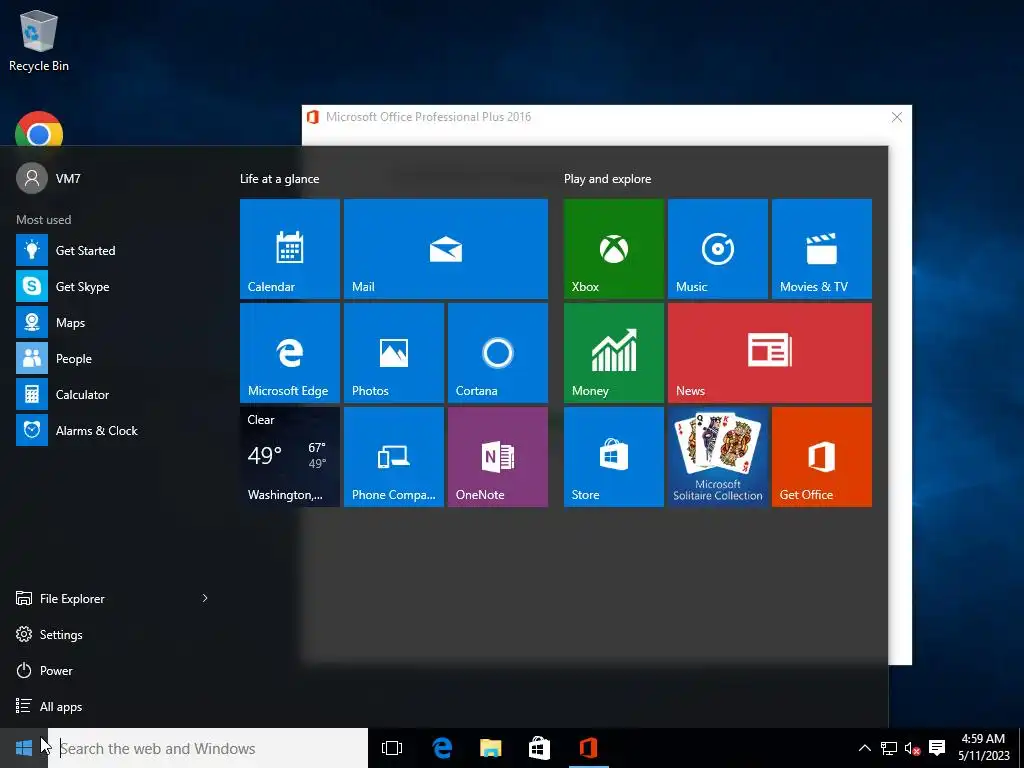Open the Photos tile
This screenshot has height=768, width=1024.
[x=394, y=353]
